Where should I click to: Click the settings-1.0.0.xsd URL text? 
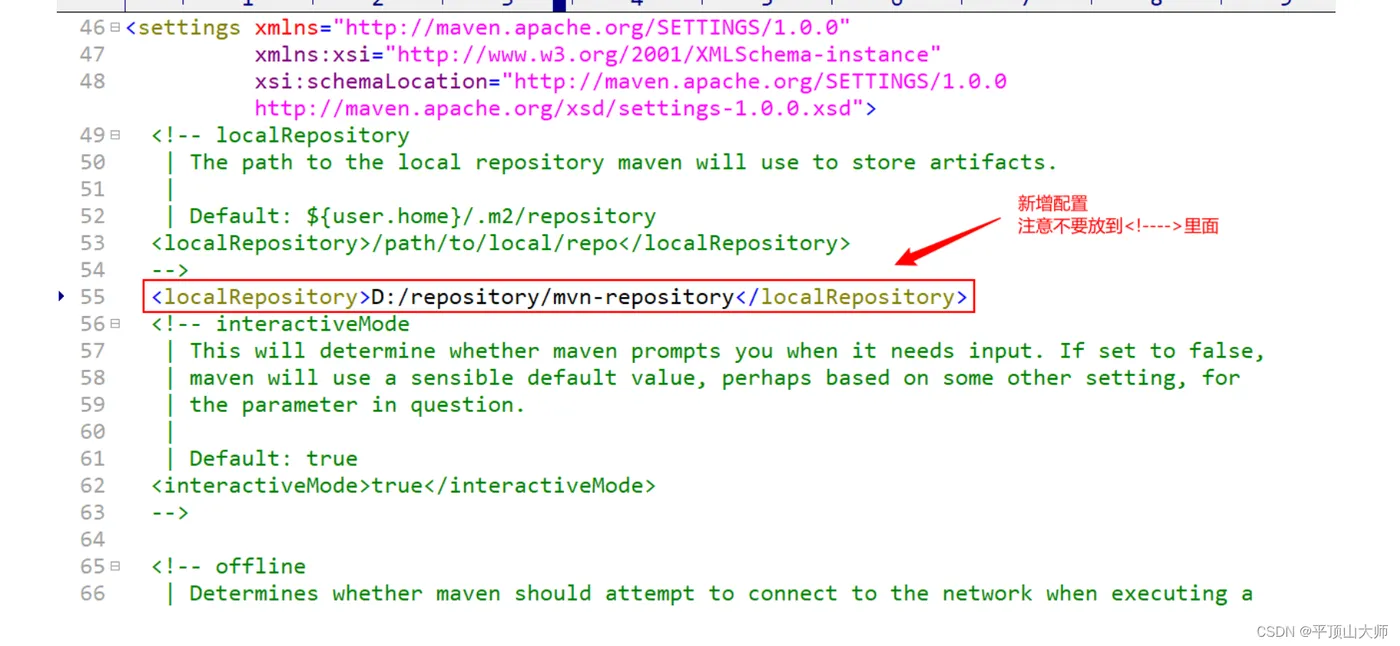pos(558,108)
